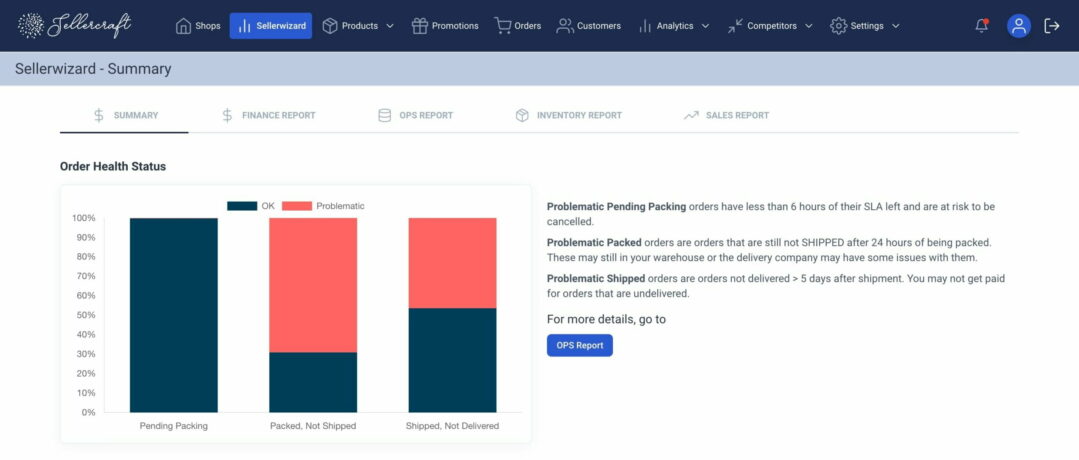The image size is (1079, 460).
Task: Click the 0% y-axis label
Action: tap(89, 412)
